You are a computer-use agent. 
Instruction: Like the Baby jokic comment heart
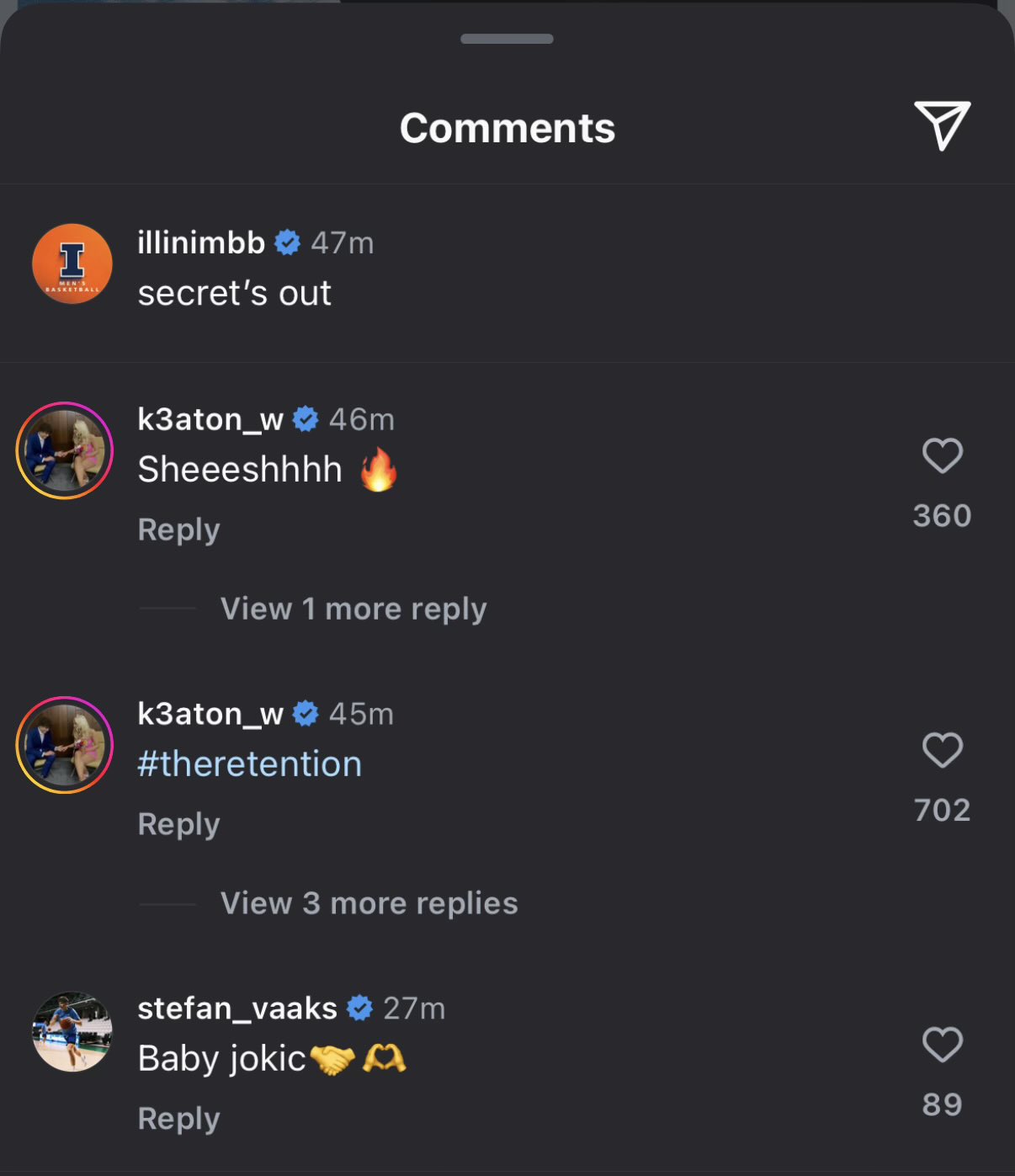[x=943, y=1045]
